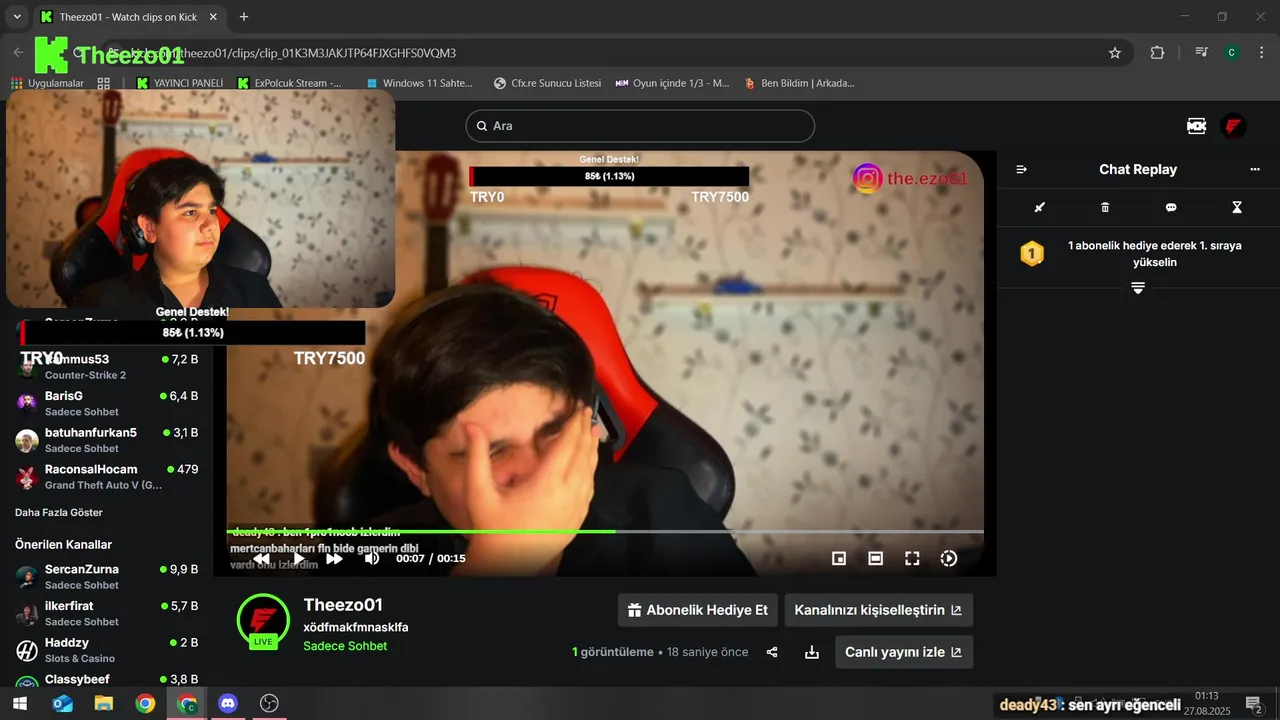The width and height of the screenshot is (1280, 720).
Task: Open Chrome media controls icon
Action: 1201,53
